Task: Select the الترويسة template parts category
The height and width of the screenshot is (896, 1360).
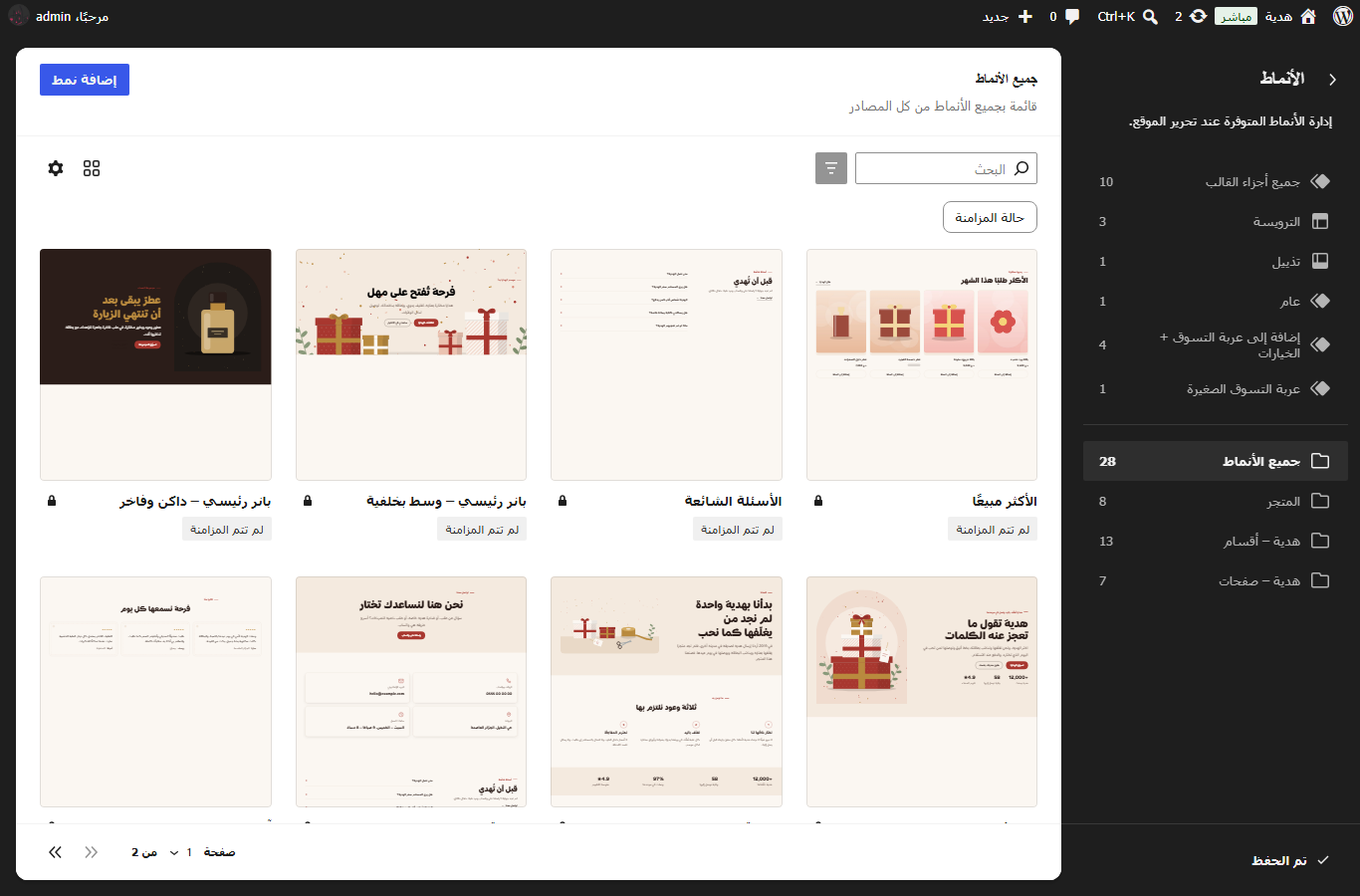Action: click(x=1216, y=222)
